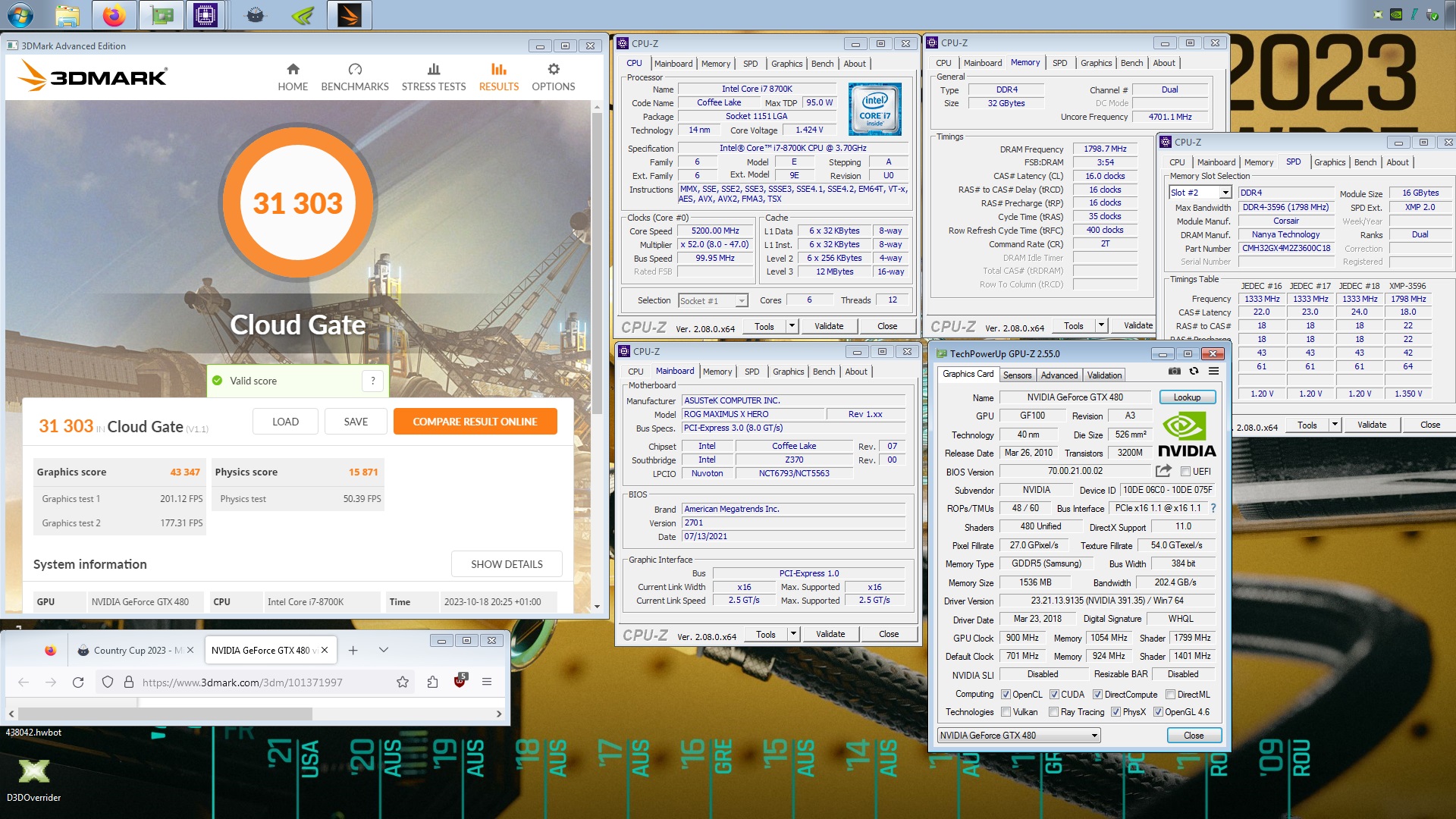
Task: Click Show Details for system information
Action: tap(507, 564)
